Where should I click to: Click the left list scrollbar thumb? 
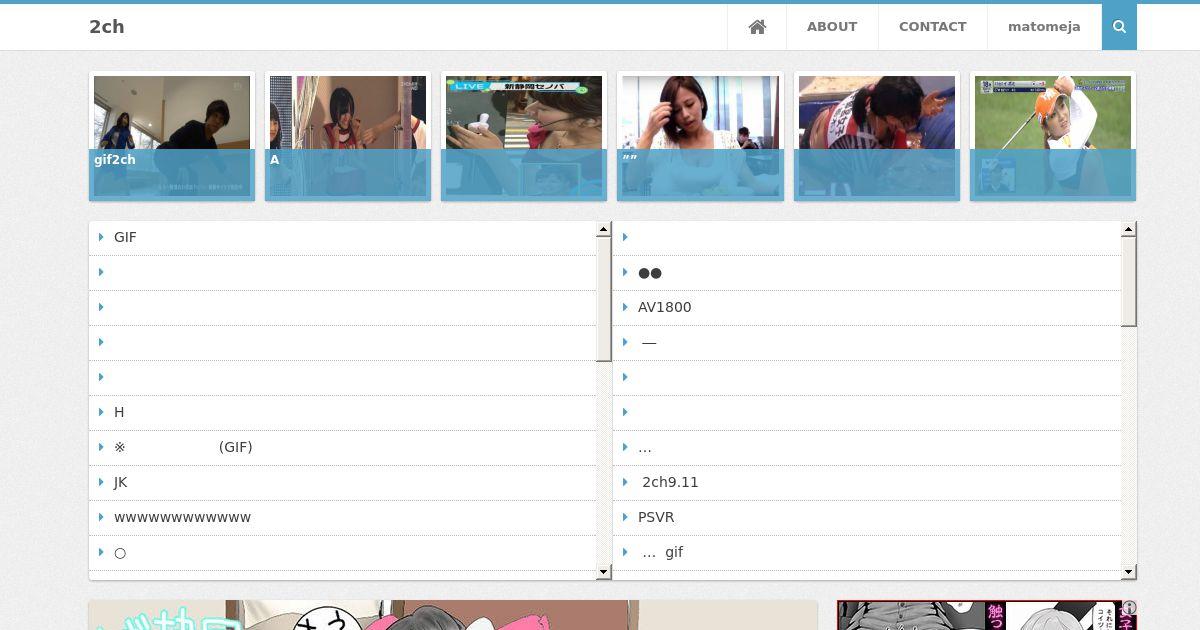[x=603, y=299]
